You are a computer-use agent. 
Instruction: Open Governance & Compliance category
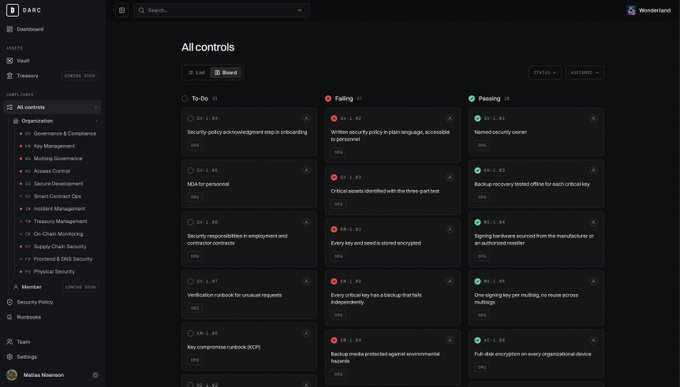point(65,134)
